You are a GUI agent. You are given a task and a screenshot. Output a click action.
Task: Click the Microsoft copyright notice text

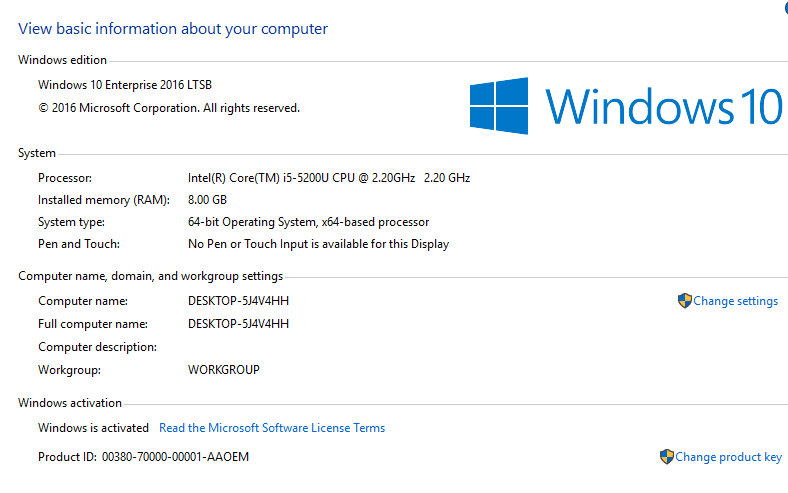click(x=169, y=108)
